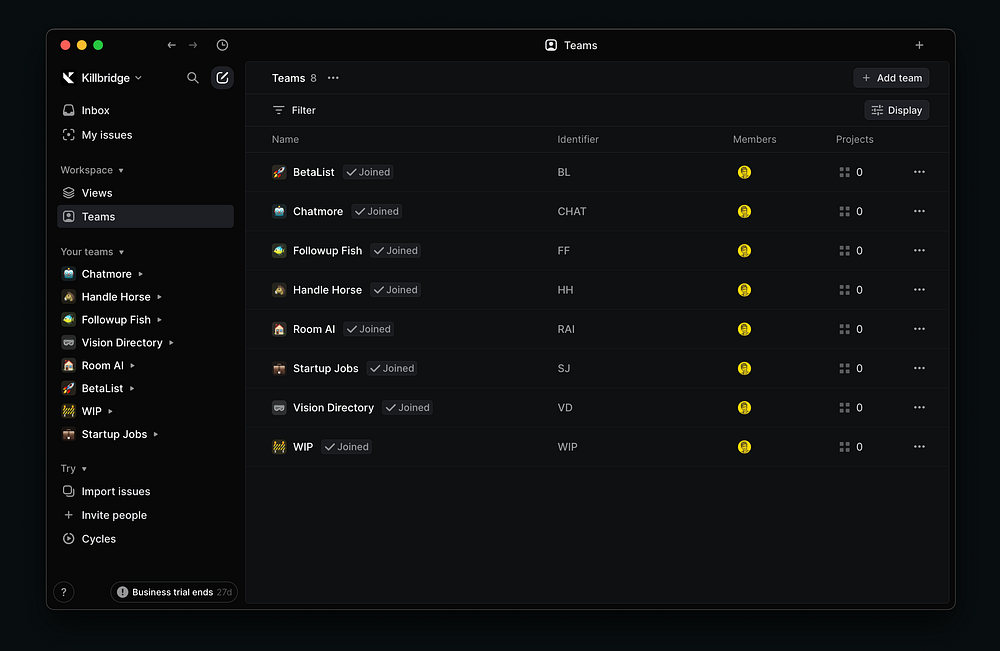Open the more options for BetaList row

(919, 172)
